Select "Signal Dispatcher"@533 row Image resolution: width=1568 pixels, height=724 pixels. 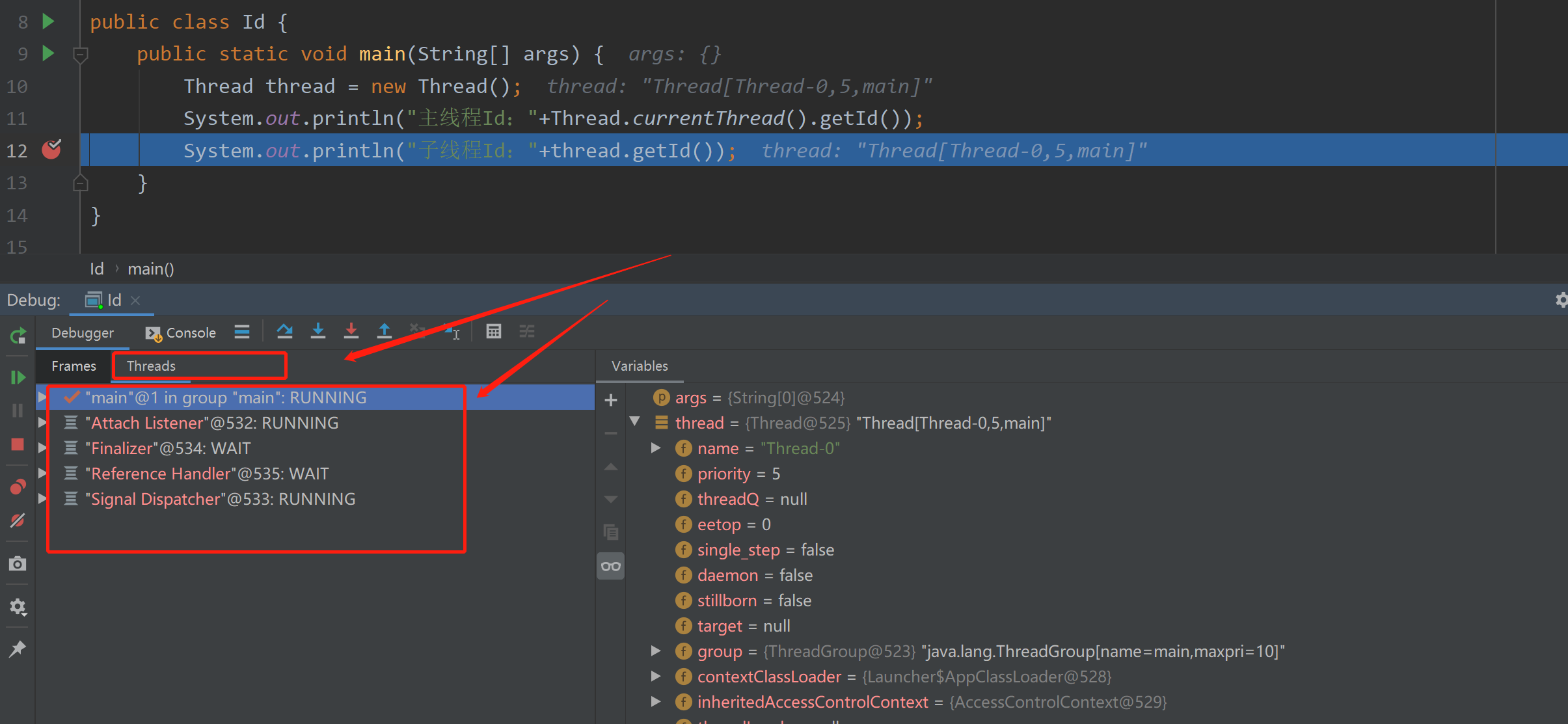coord(316,499)
